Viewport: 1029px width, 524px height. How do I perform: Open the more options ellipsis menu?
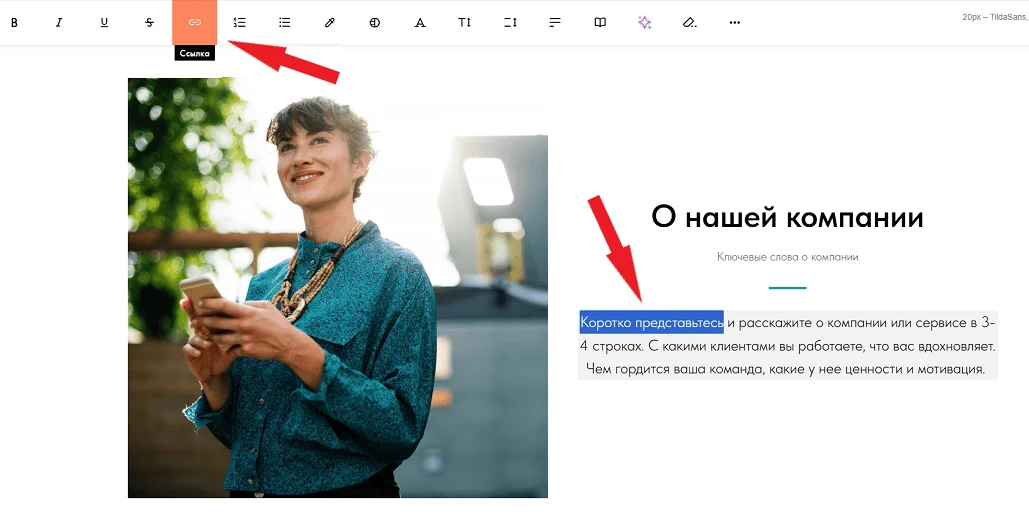pos(735,22)
